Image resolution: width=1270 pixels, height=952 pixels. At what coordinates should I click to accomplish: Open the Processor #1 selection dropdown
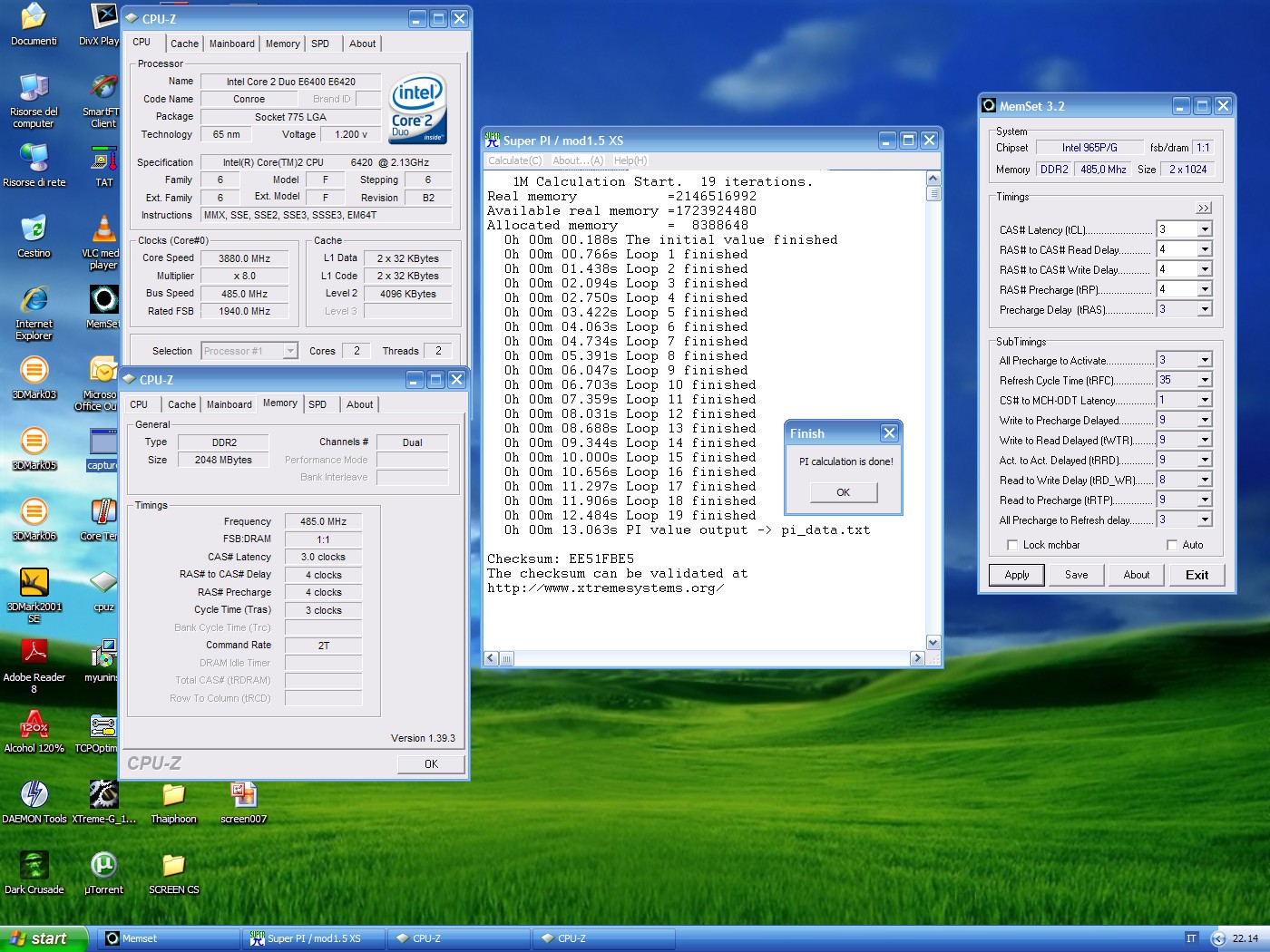[x=290, y=351]
